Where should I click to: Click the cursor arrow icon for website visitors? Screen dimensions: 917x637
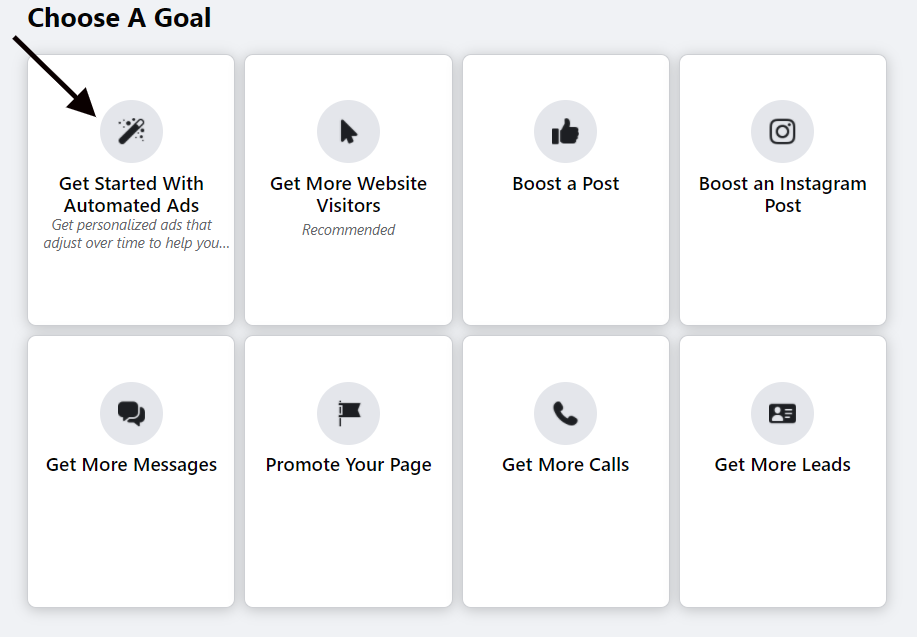[348, 130]
